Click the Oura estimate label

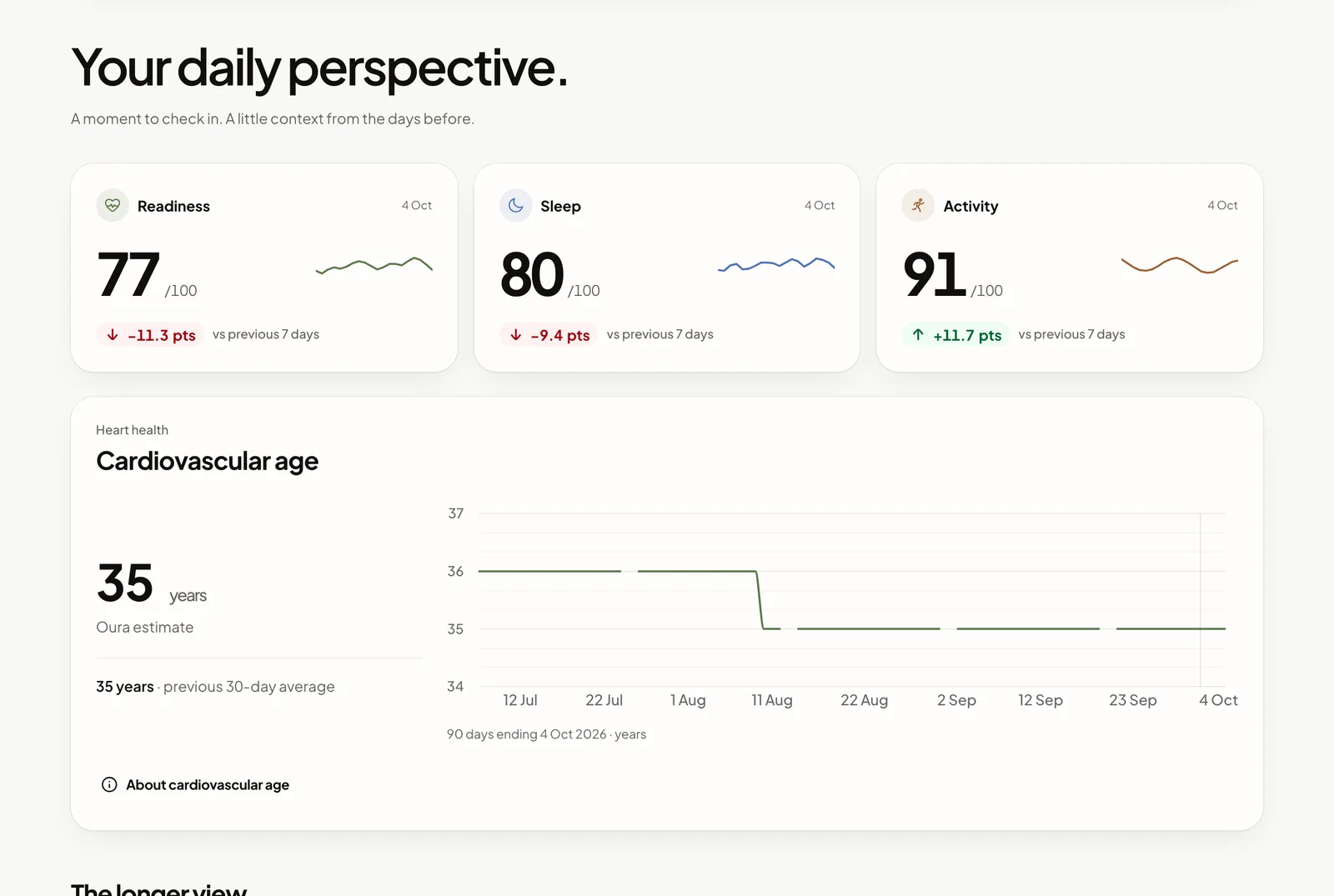point(144,628)
